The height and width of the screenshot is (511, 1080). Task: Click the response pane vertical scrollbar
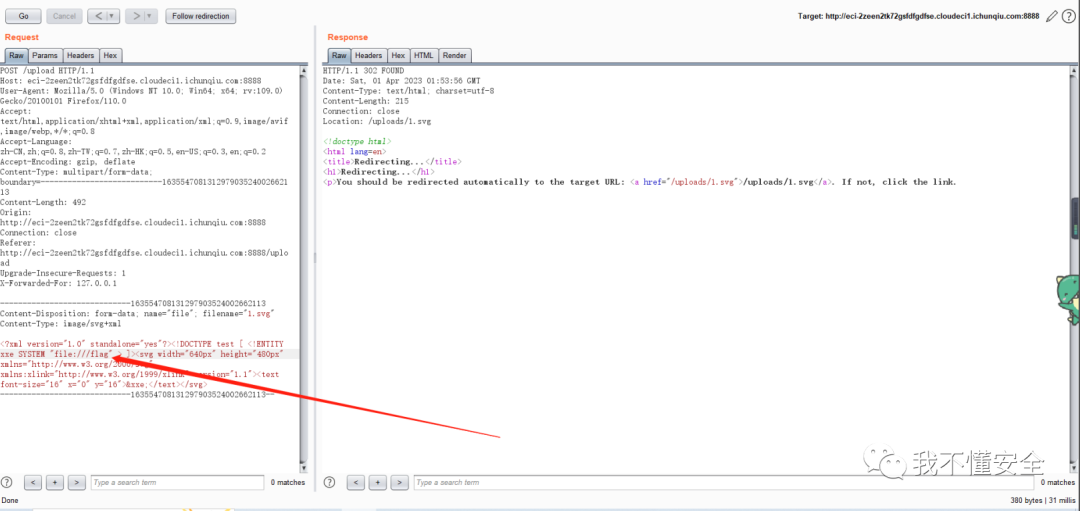(x=1075, y=269)
